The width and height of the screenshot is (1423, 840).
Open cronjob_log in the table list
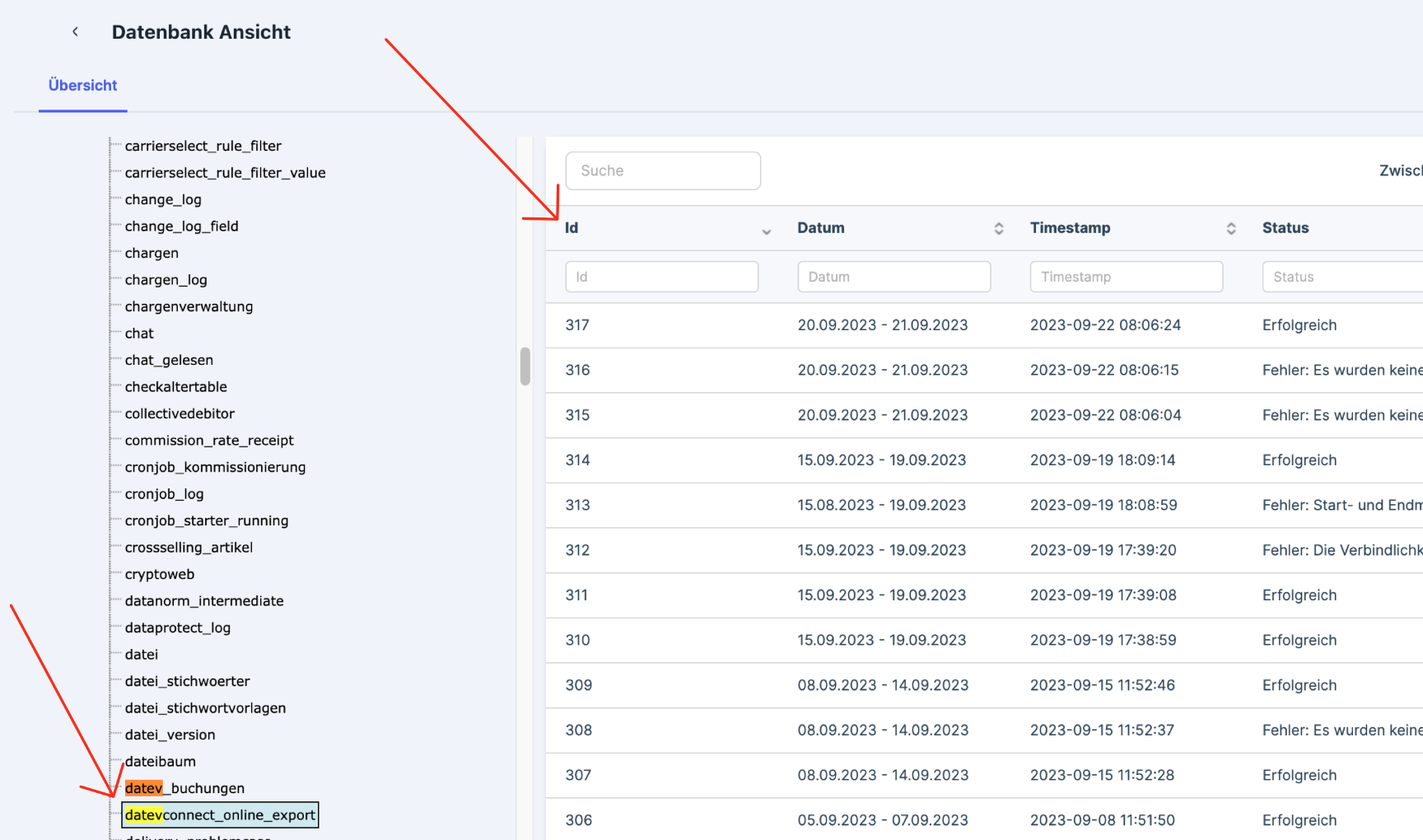(164, 494)
